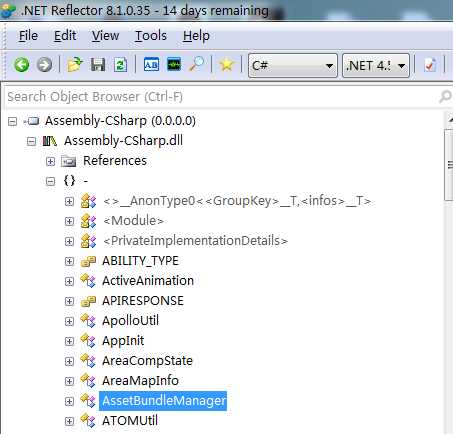The height and width of the screenshot is (434, 453).
Task: Click the AssetBundleManager class icon
Action: coord(88,401)
